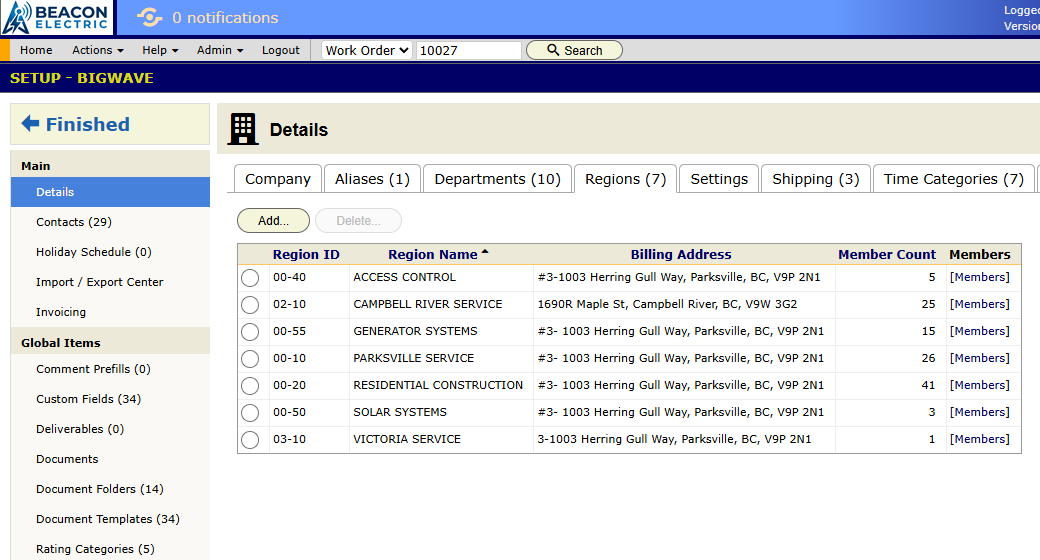
Task: Select the PARKSVILLE SERVICE radio button
Action: [x=250, y=359]
